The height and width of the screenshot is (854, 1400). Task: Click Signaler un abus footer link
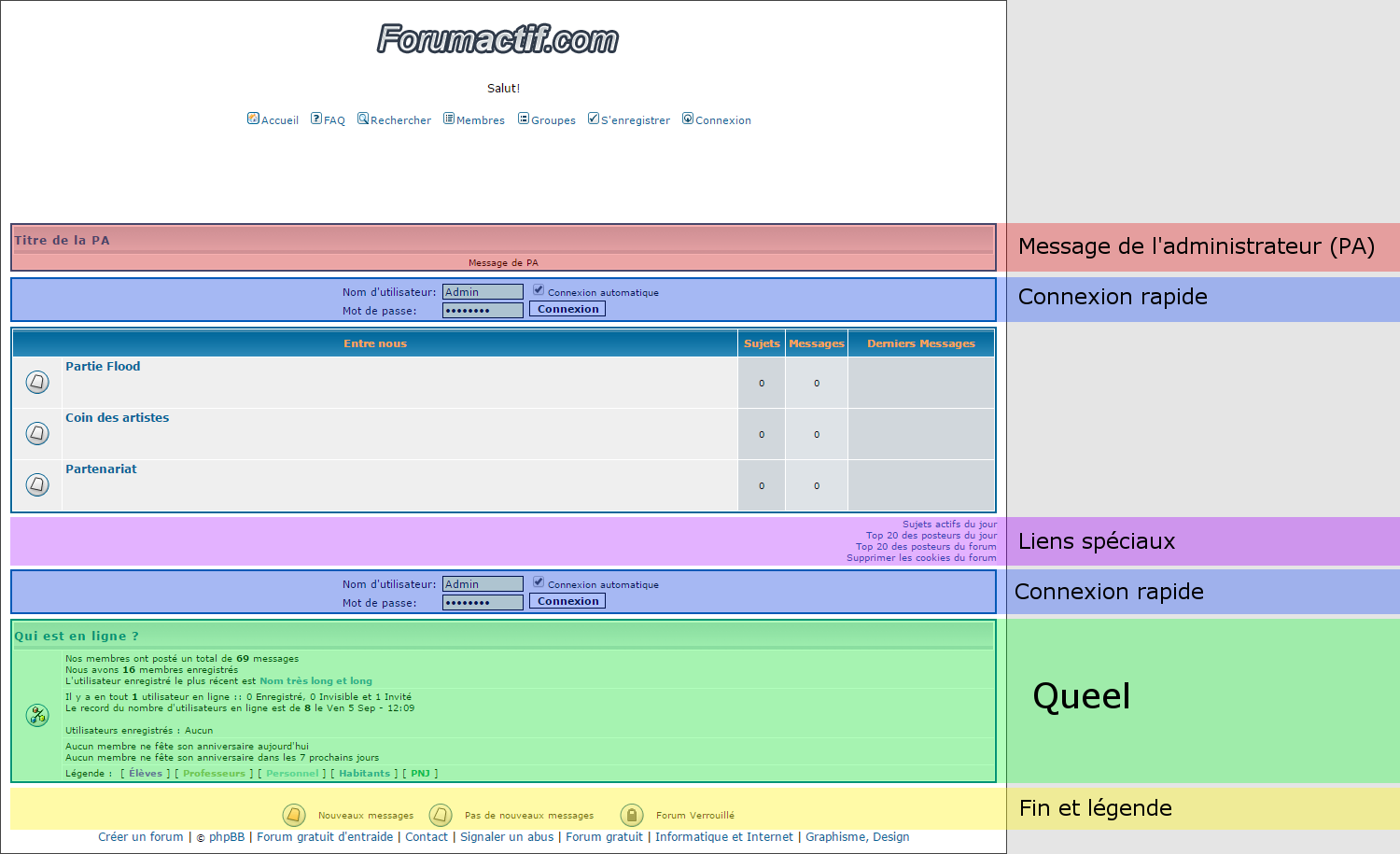click(507, 837)
